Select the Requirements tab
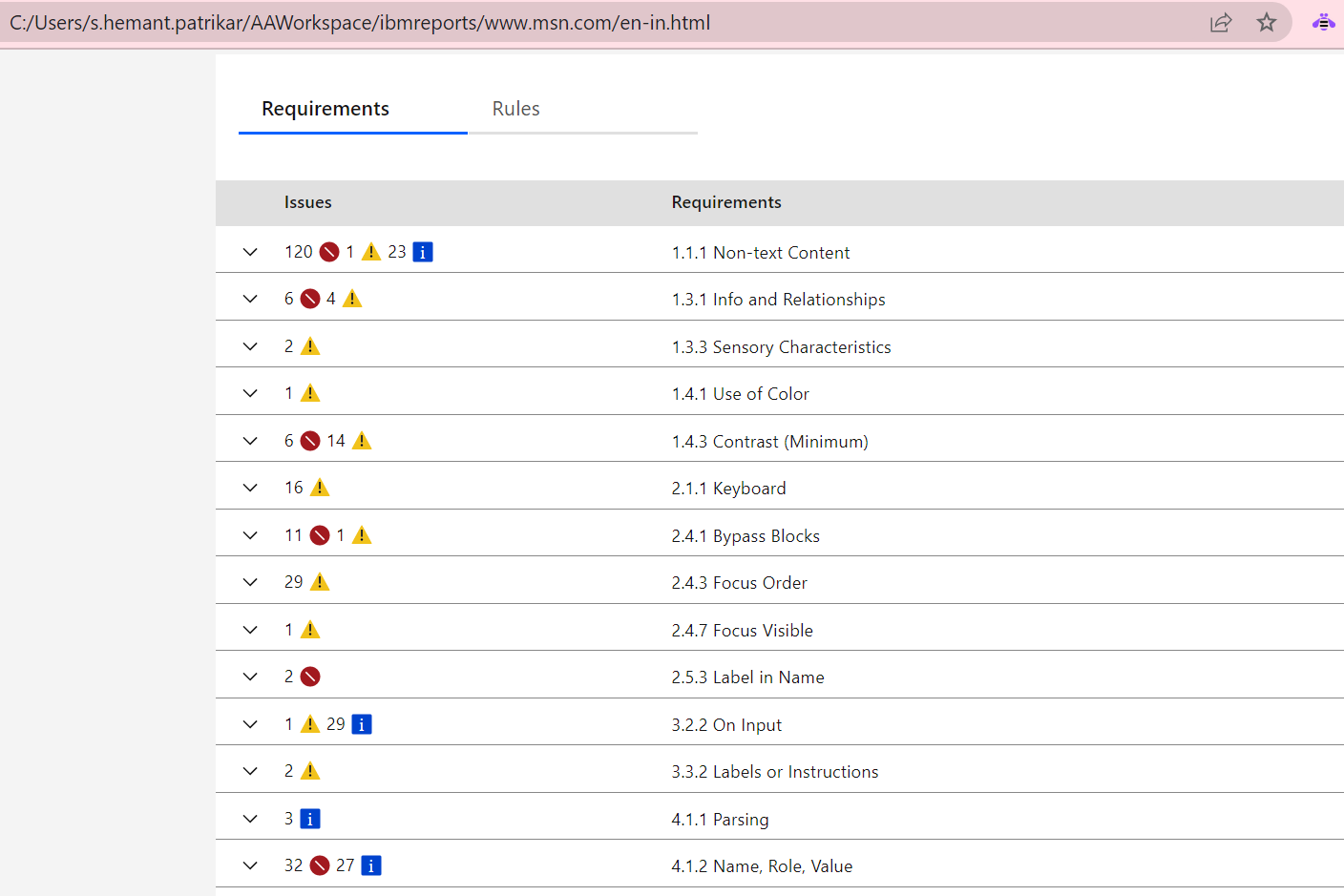The height and width of the screenshot is (896, 1344). point(325,108)
